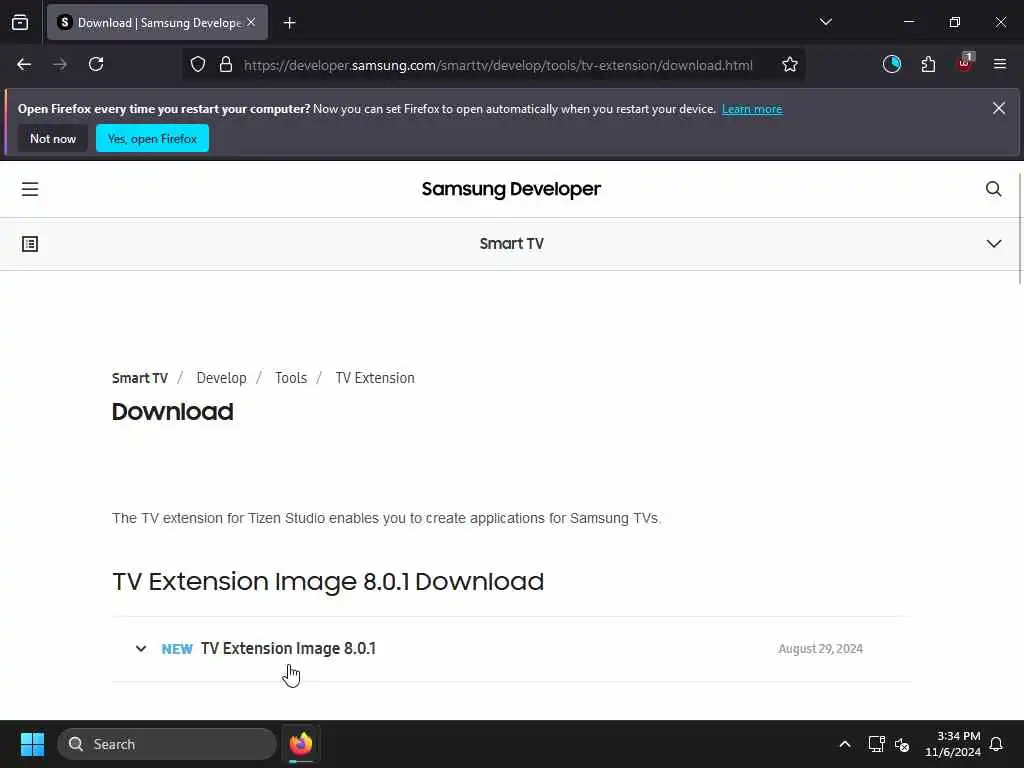
Task: Open the Smart TV breadcrumb link
Action: 140,378
